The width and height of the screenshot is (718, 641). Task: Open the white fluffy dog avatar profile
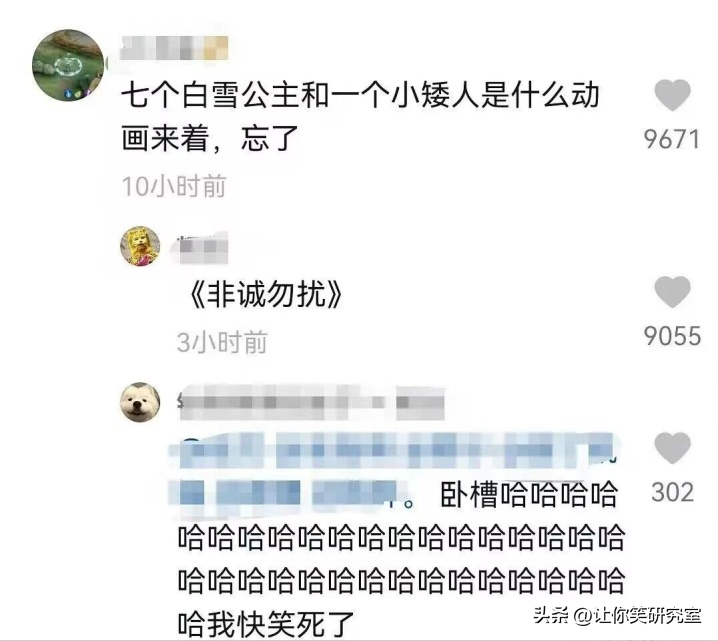140,402
